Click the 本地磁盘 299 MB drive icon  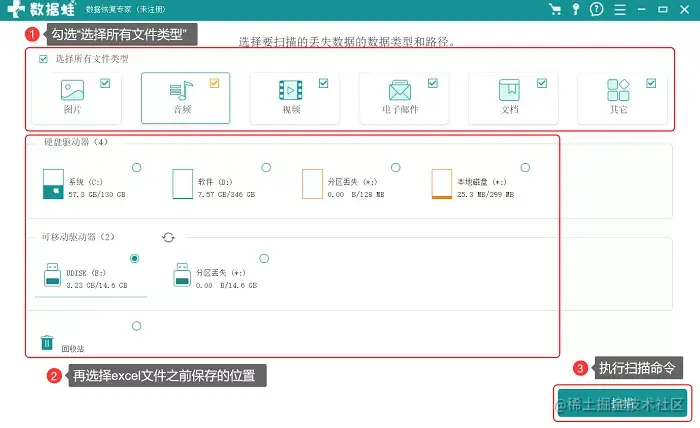click(x=442, y=184)
